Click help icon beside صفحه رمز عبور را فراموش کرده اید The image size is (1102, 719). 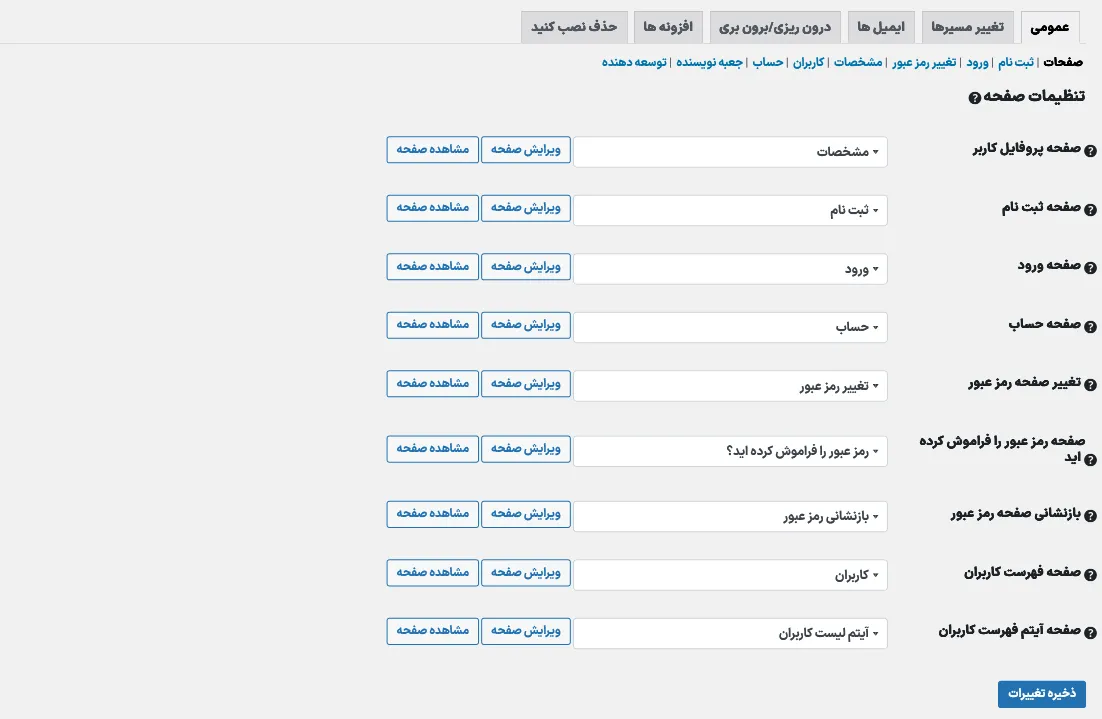tap(1090, 460)
